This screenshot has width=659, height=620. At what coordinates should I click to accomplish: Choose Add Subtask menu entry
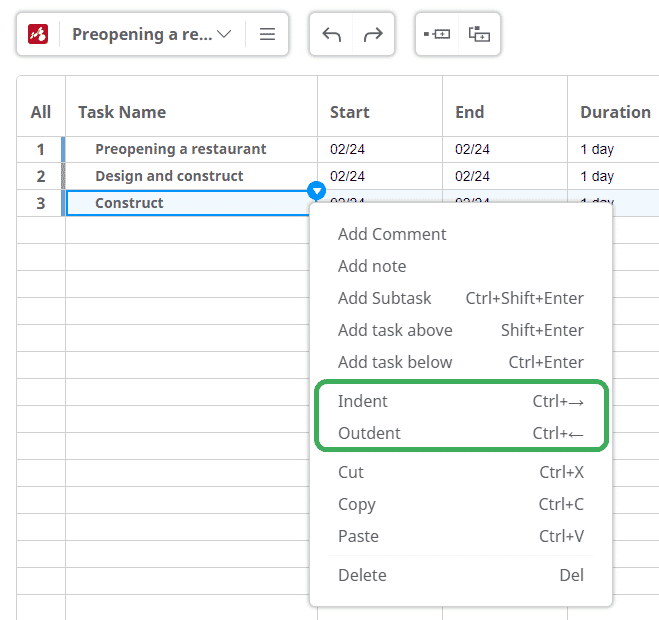click(x=461, y=298)
